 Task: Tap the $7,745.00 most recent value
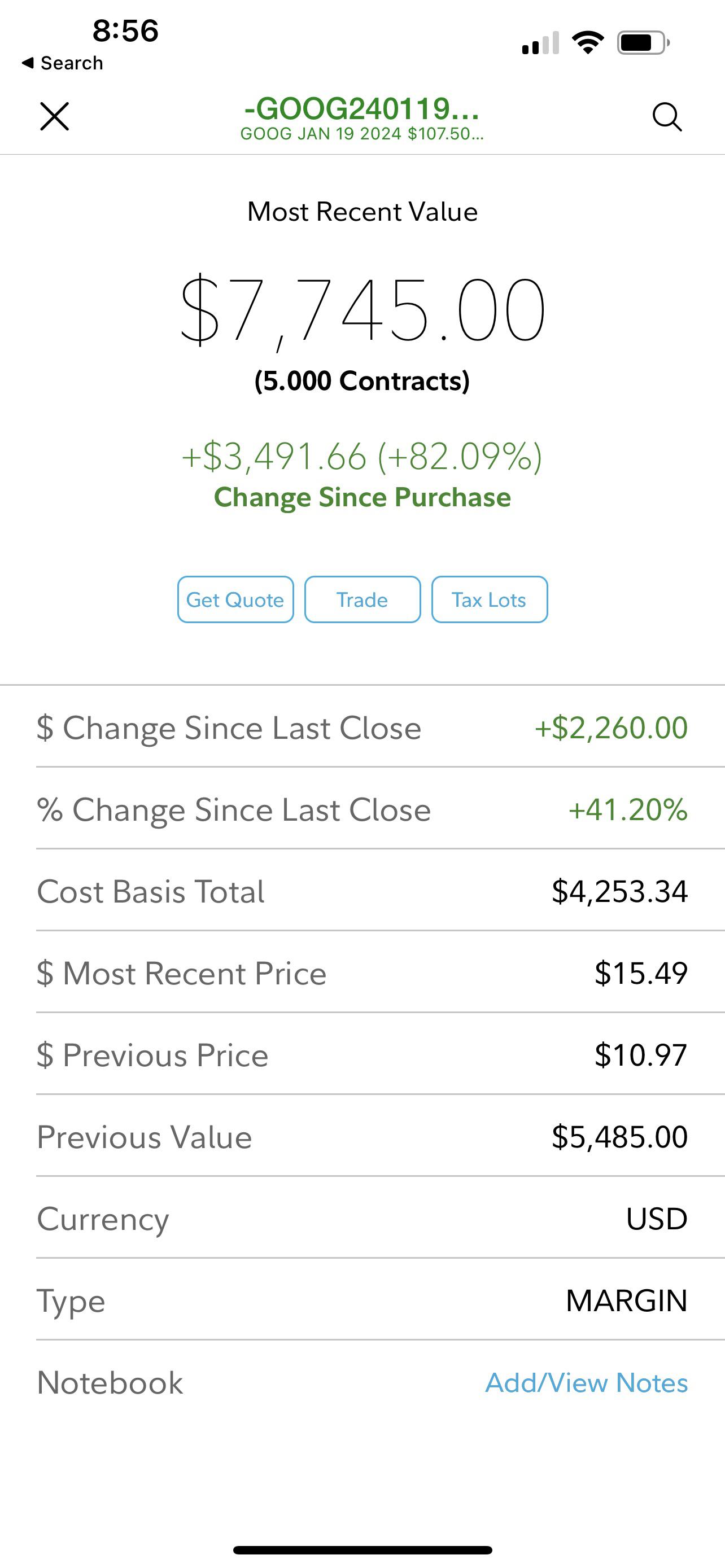(x=362, y=310)
